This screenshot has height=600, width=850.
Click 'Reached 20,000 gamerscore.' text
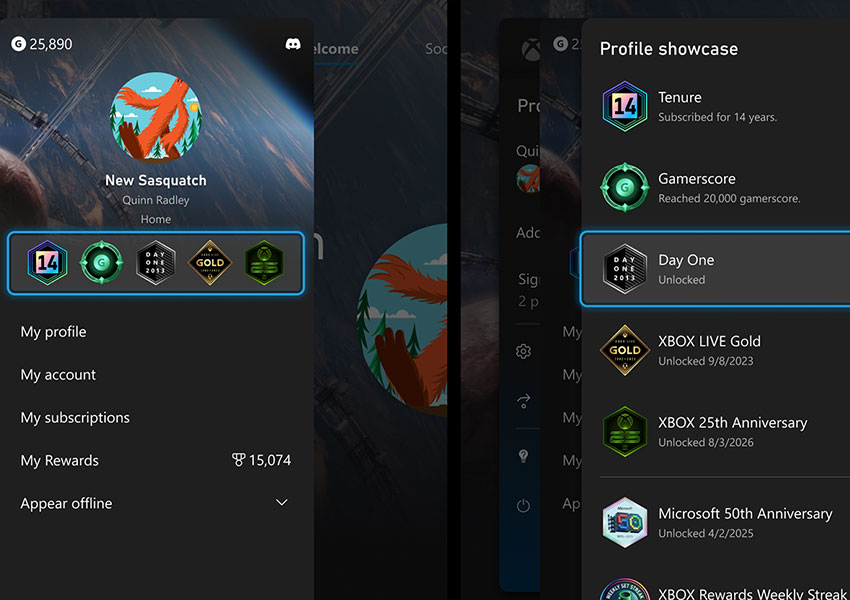729,198
